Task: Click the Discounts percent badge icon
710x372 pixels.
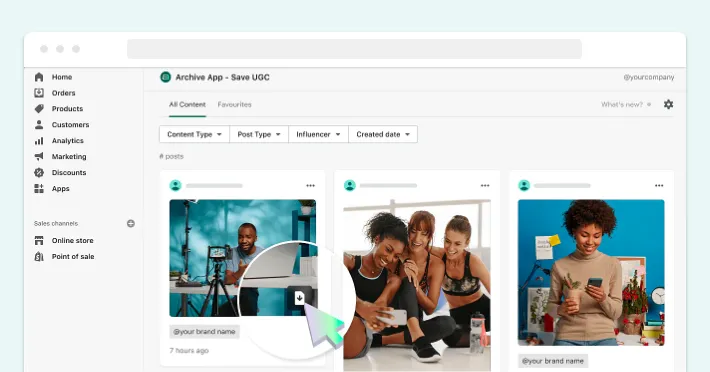Action: (x=39, y=172)
